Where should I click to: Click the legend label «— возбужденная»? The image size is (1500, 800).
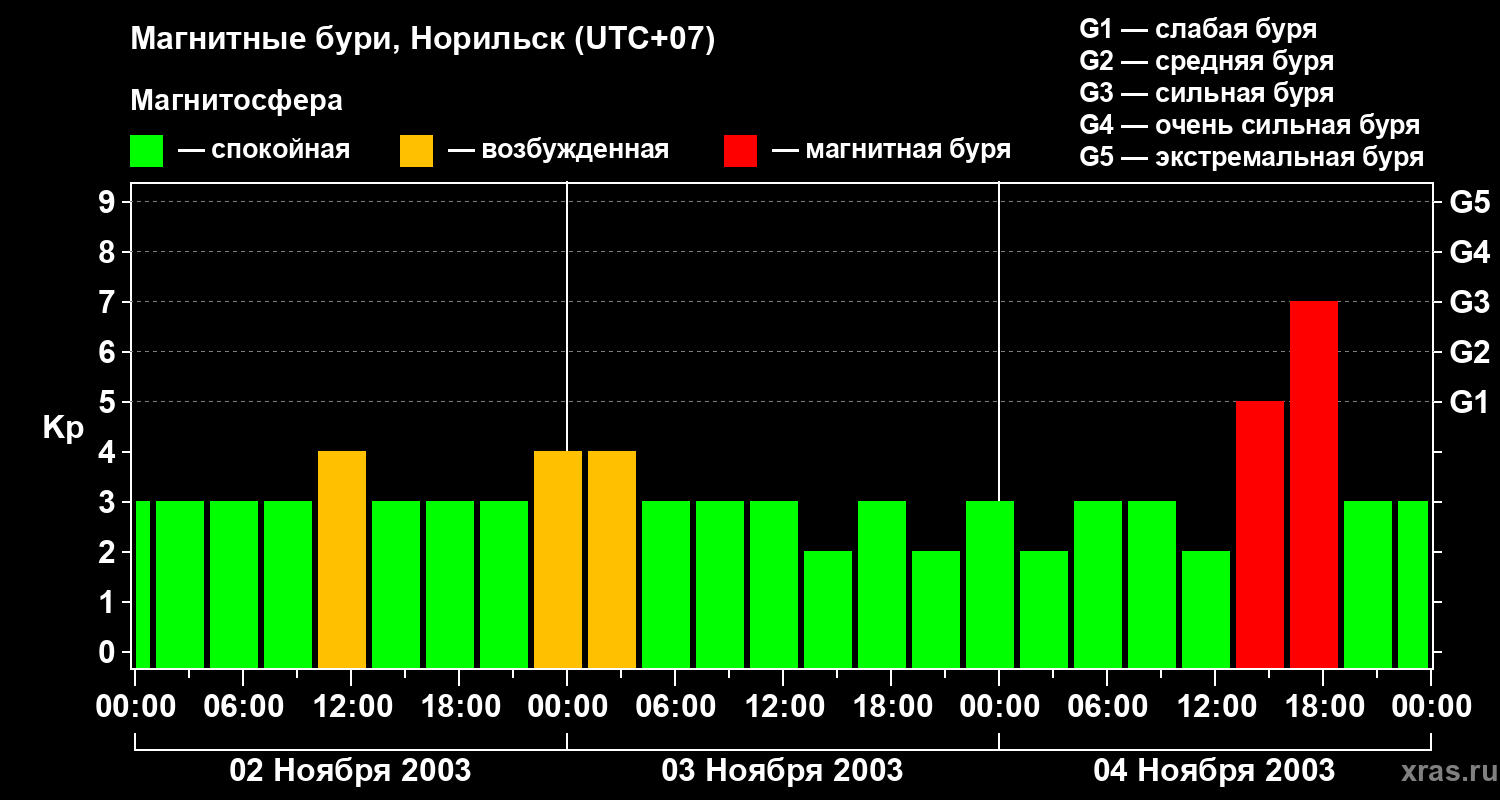[559, 151]
